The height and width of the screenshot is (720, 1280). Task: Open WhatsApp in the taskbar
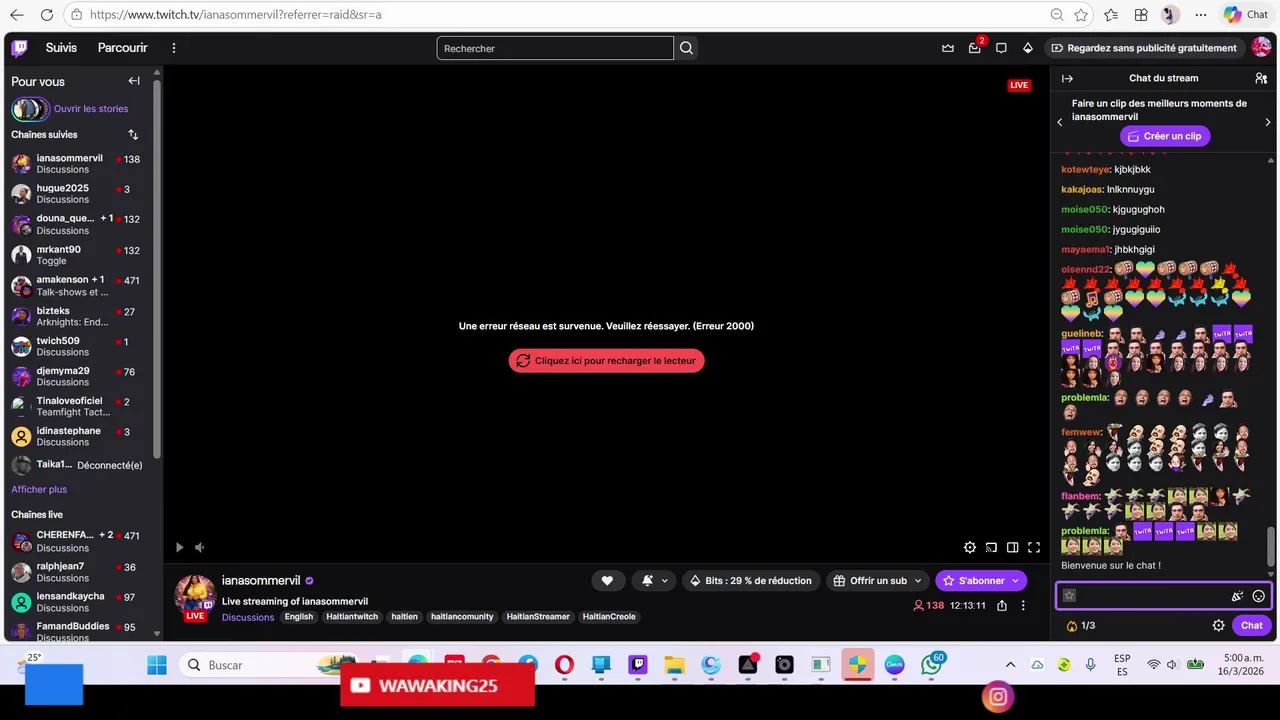pos(932,665)
